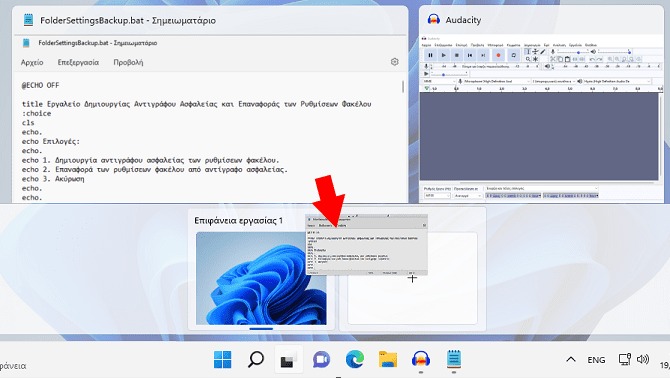Click the Redo arrow in Audacity

[x=599, y=59]
